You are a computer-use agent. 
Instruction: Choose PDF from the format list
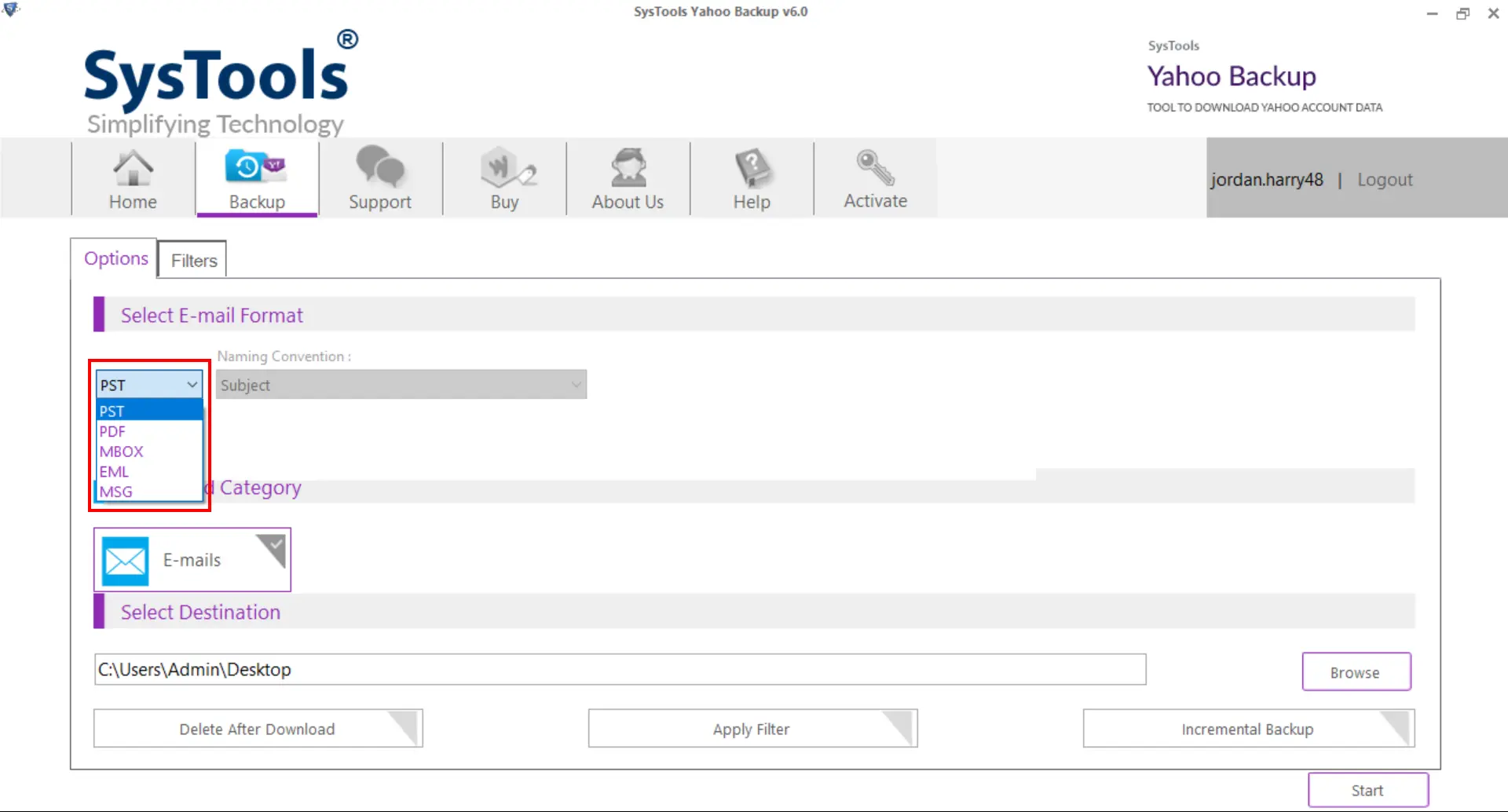(x=149, y=431)
